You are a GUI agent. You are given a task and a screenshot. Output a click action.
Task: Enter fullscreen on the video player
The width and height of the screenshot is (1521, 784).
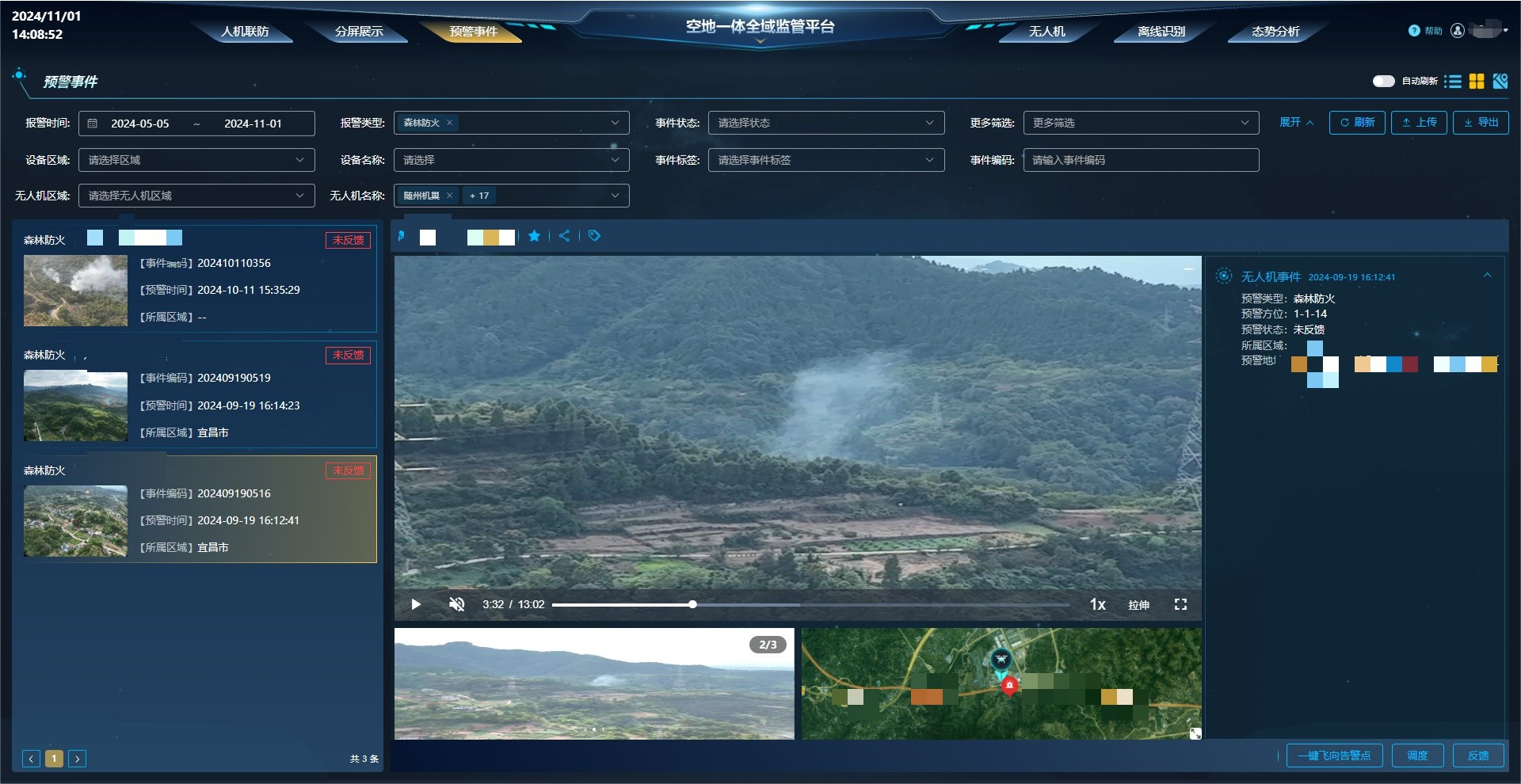tap(1180, 604)
